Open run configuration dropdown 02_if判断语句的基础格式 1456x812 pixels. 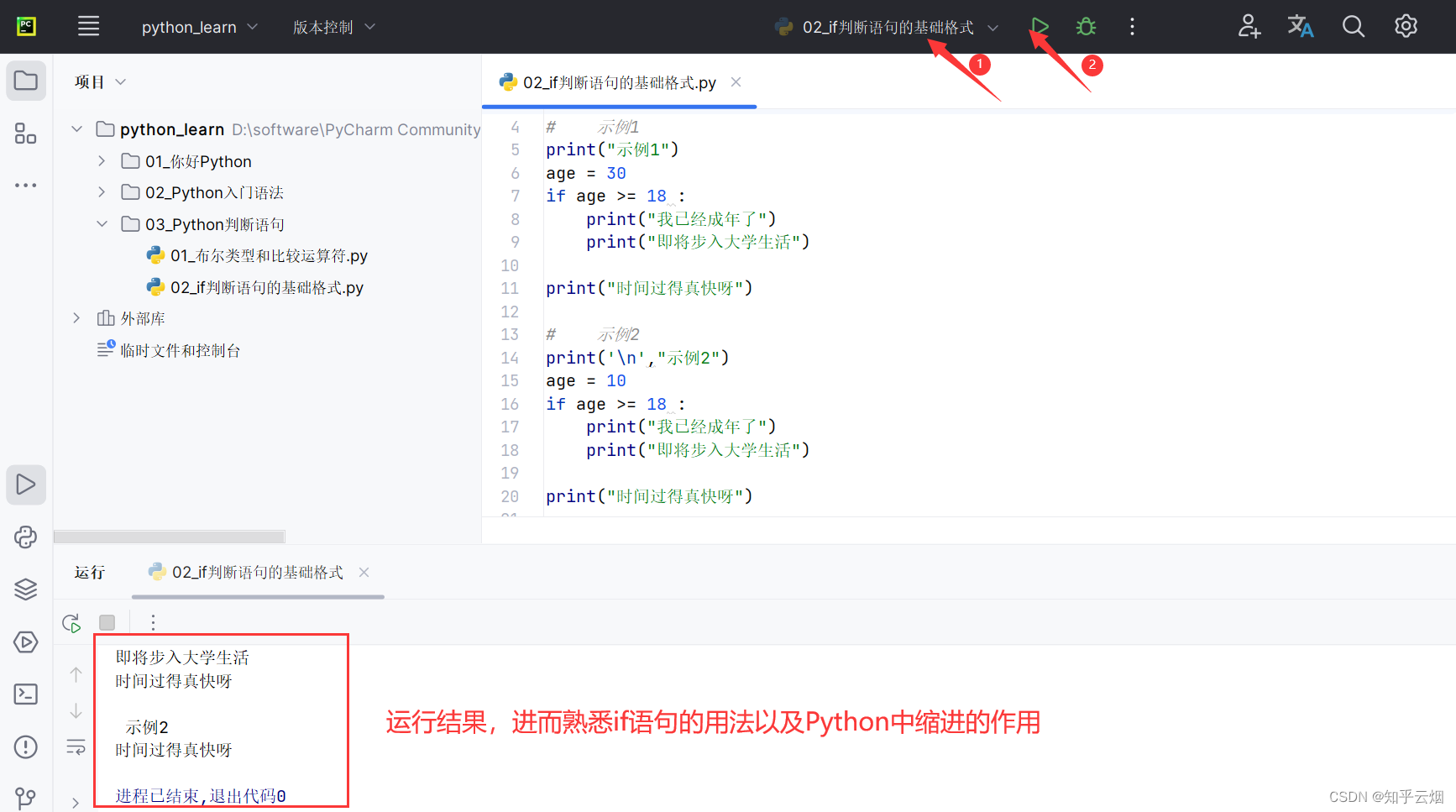887,27
